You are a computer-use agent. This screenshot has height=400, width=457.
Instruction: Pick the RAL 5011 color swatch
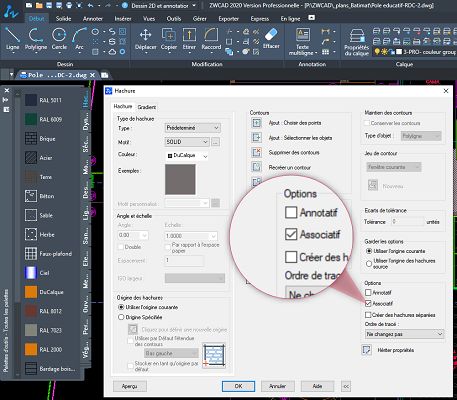point(31,100)
